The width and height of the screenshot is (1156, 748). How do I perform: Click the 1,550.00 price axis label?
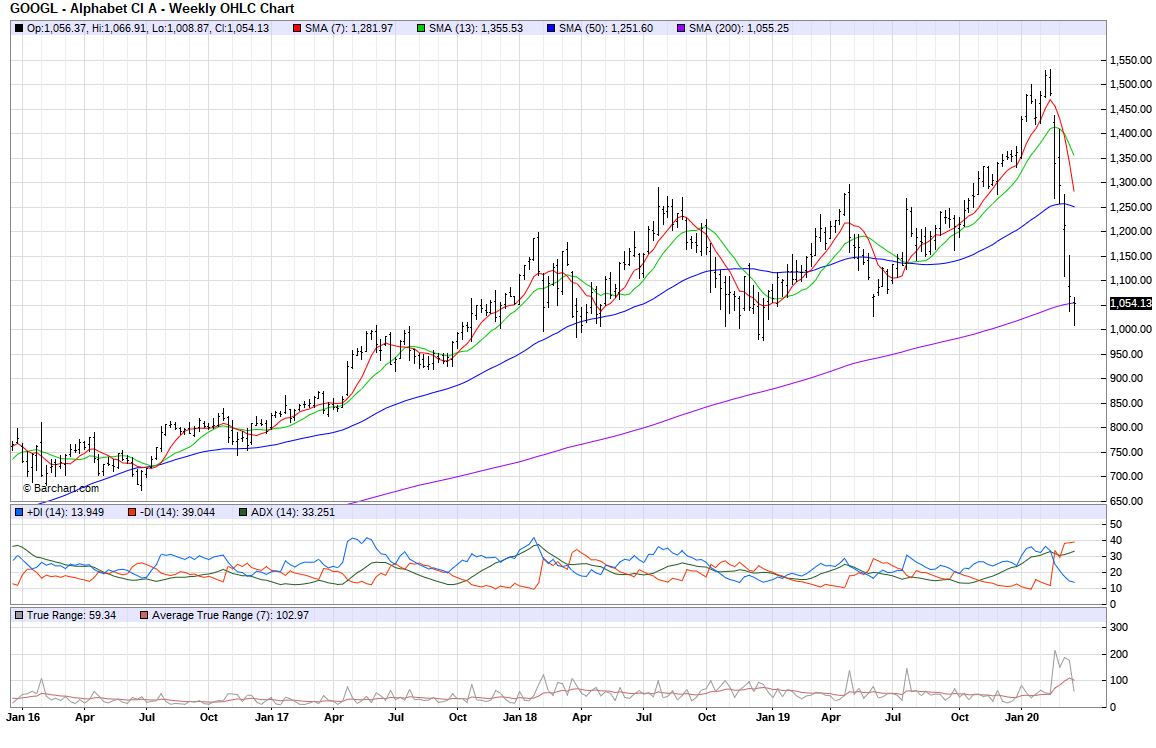pyautogui.click(x=1130, y=60)
